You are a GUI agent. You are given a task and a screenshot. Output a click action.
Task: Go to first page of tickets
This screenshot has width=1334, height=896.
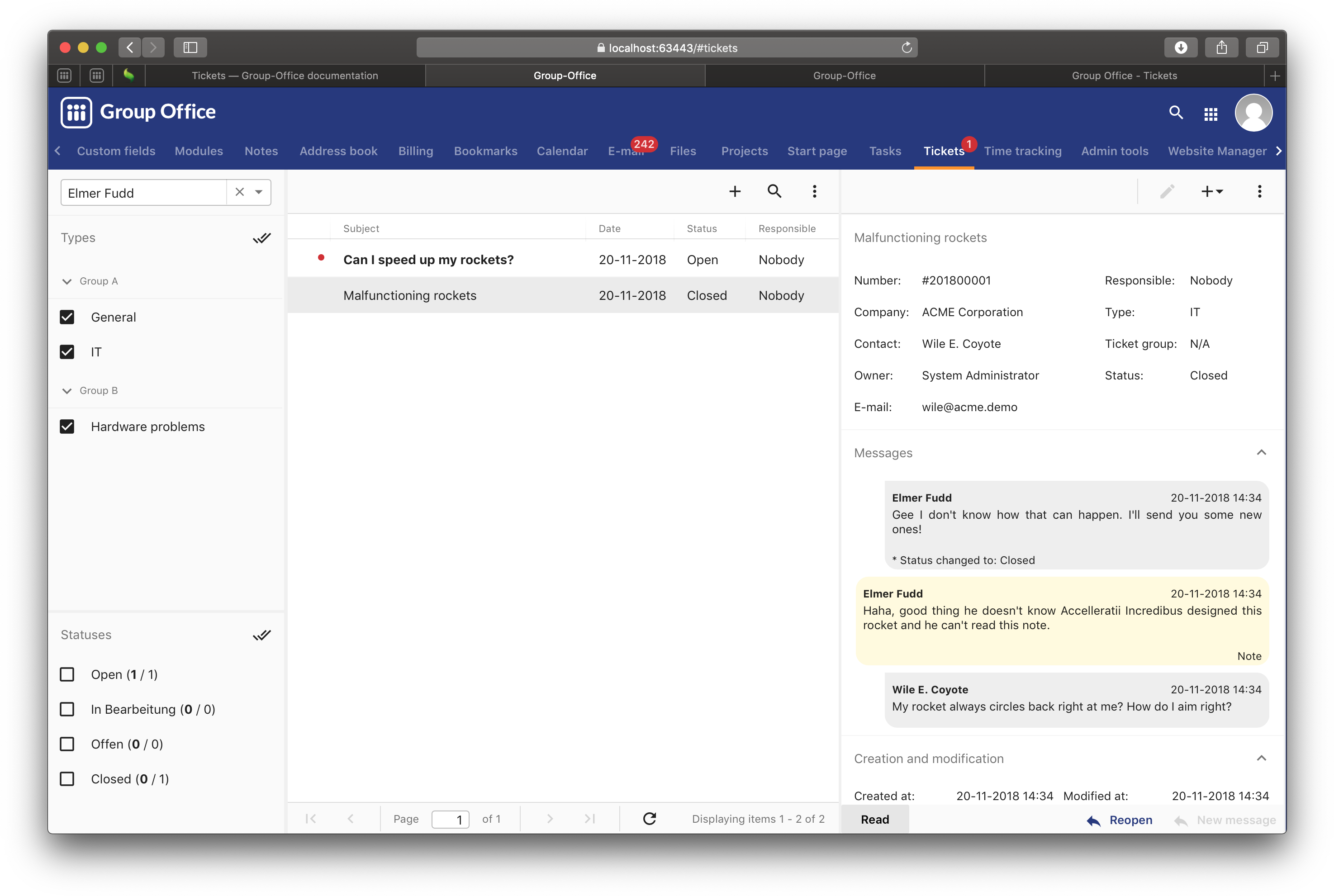coord(311,818)
